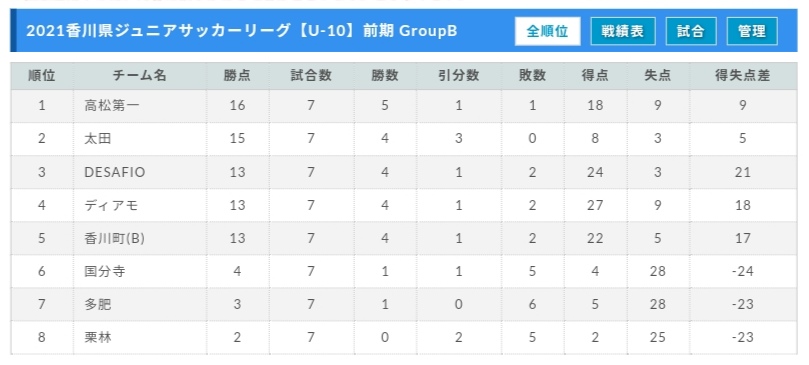The width and height of the screenshot is (809, 365).
Task: Select 国分寺 in the standings
Action: coord(105,271)
